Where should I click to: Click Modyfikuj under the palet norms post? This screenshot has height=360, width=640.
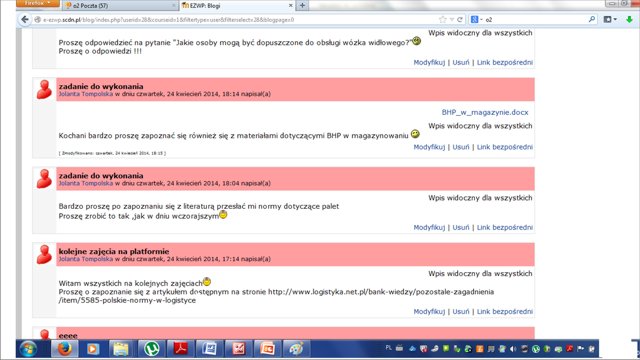[x=429, y=227]
